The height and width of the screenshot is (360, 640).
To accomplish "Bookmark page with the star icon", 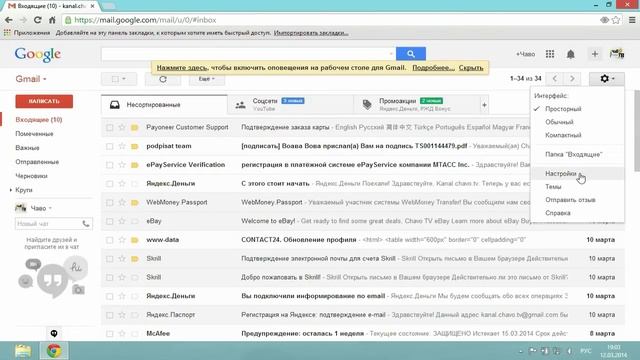I will pos(616,20).
